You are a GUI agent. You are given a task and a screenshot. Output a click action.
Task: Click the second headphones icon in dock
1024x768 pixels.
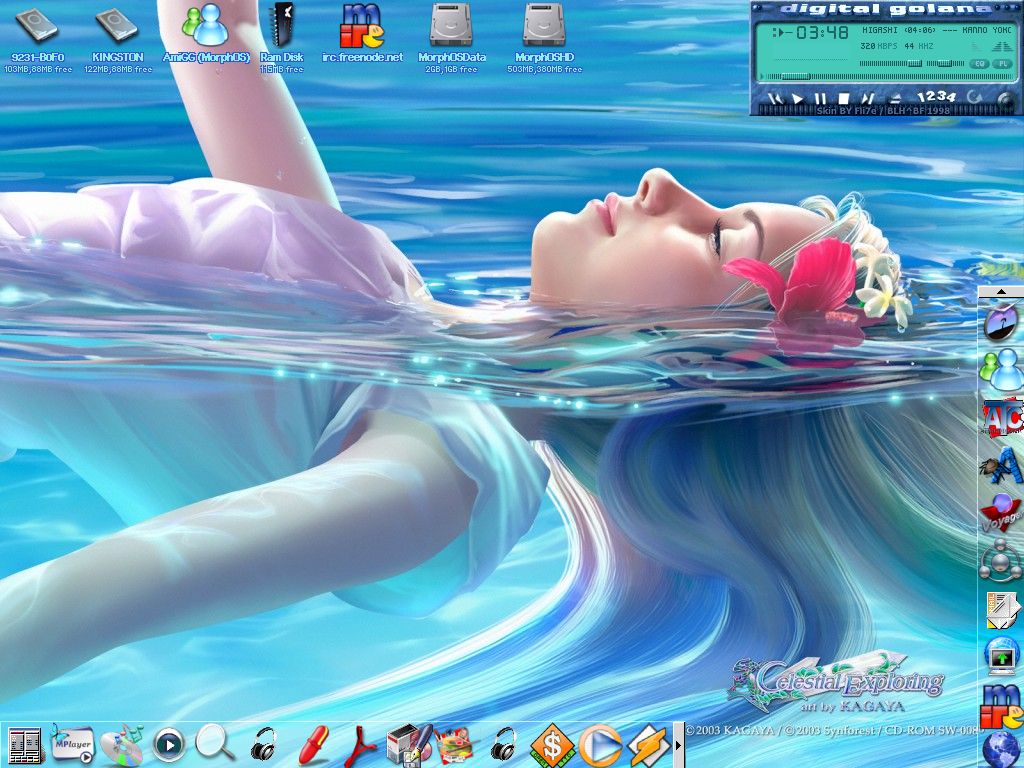pyautogui.click(x=504, y=744)
